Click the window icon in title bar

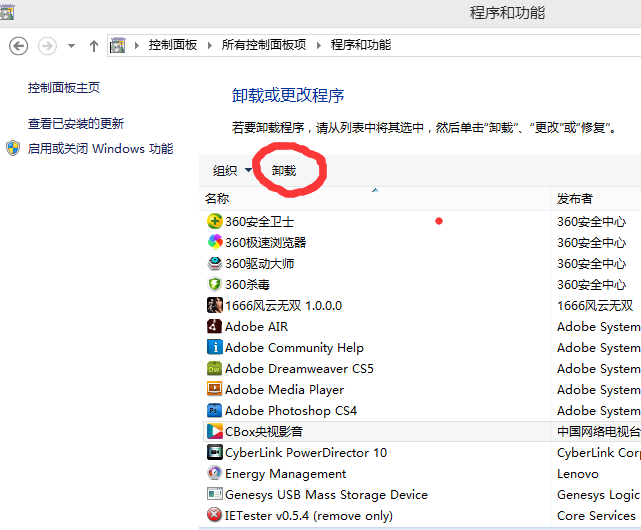click(7, 12)
